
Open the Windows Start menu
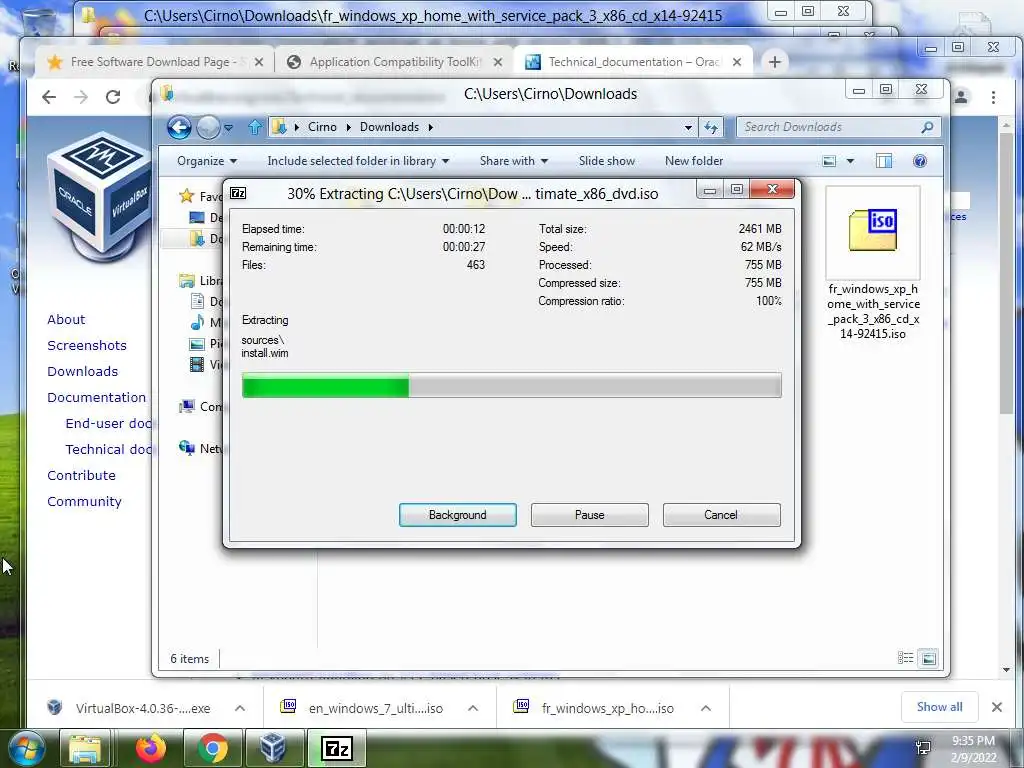(x=25, y=748)
